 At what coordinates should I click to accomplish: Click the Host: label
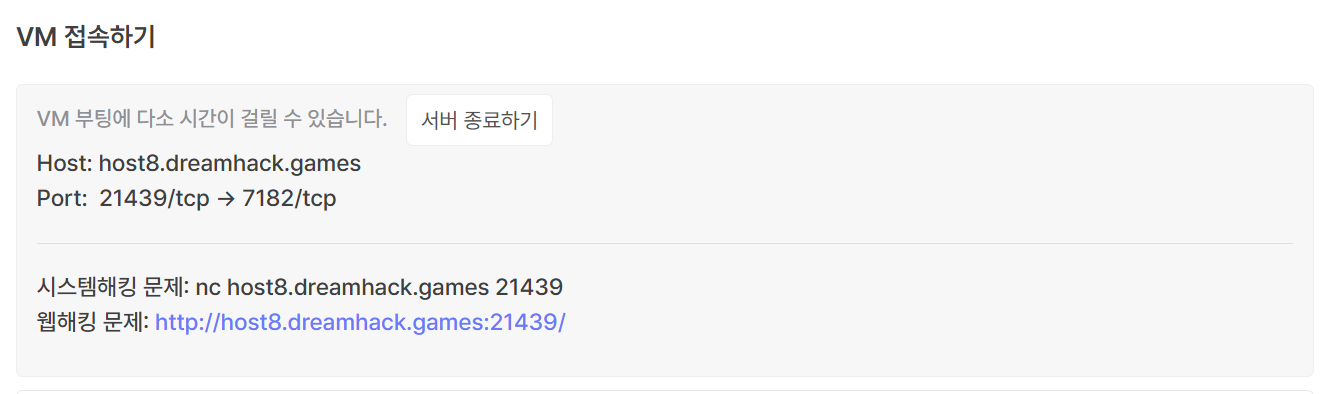(x=65, y=163)
